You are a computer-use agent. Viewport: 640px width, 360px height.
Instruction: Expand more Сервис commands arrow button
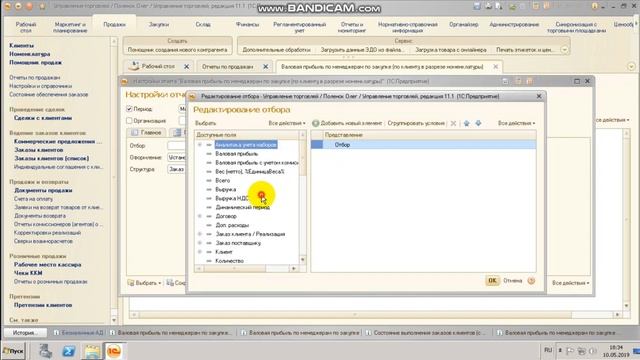pyautogui.click(x=564, y=49)
